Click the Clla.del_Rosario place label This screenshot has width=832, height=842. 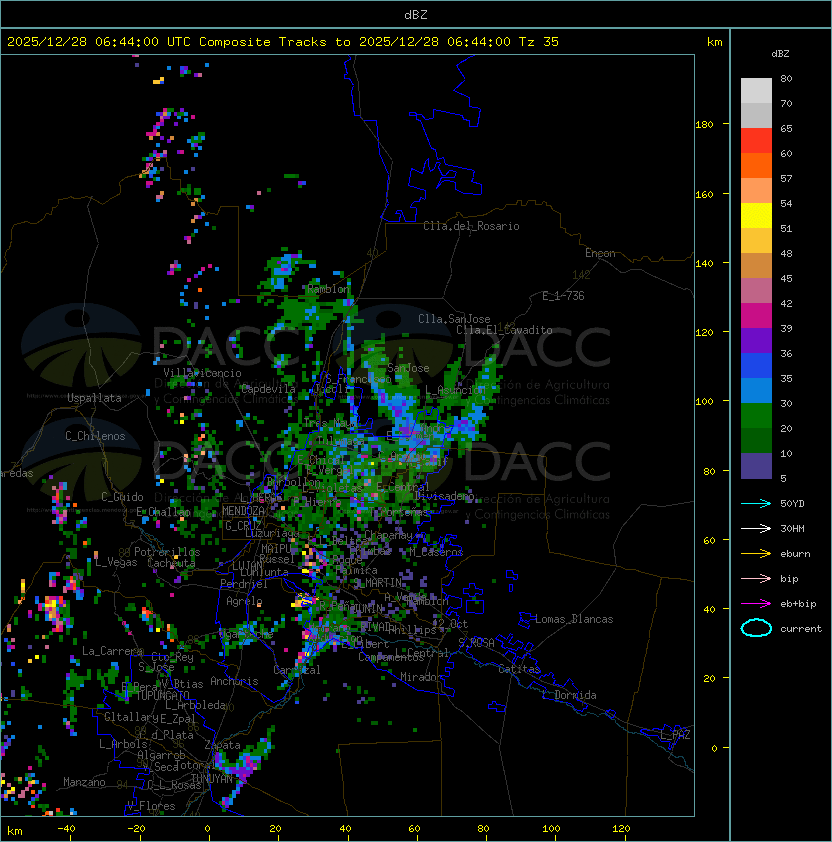pyautogui.click(x=471, y=226)
